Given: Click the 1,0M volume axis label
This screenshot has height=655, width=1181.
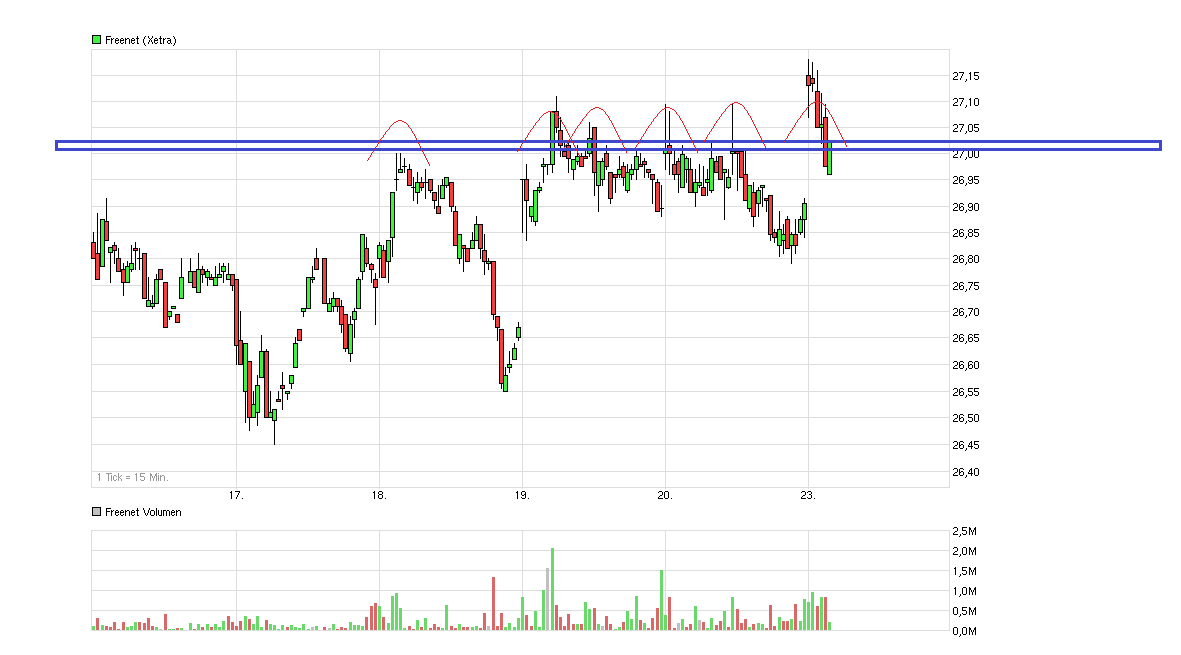Looking at the screenshot, I should point(964,592).
